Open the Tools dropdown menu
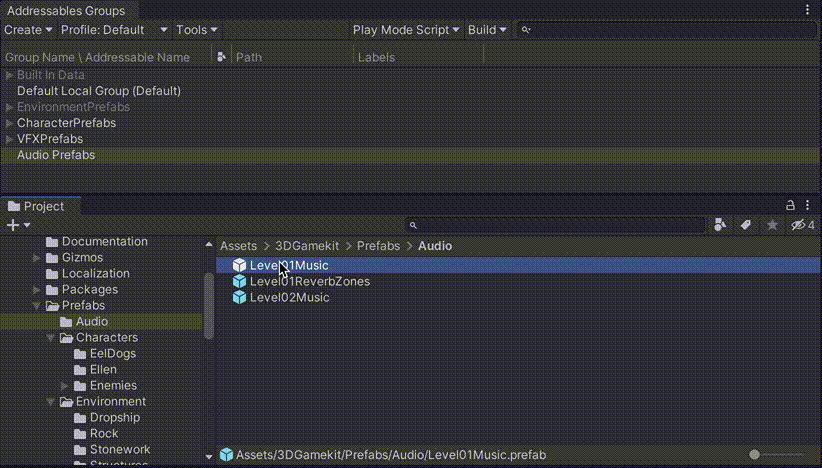 tap(197, 30)
